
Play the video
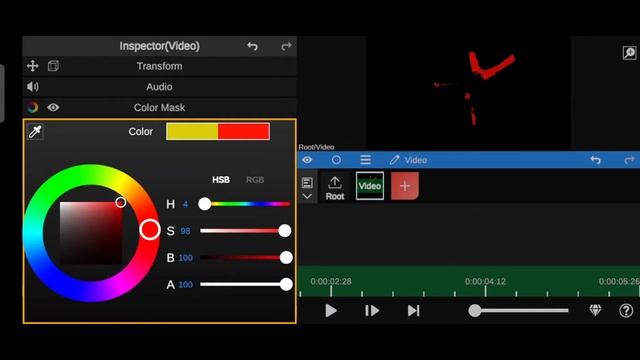tap(331, 311)
